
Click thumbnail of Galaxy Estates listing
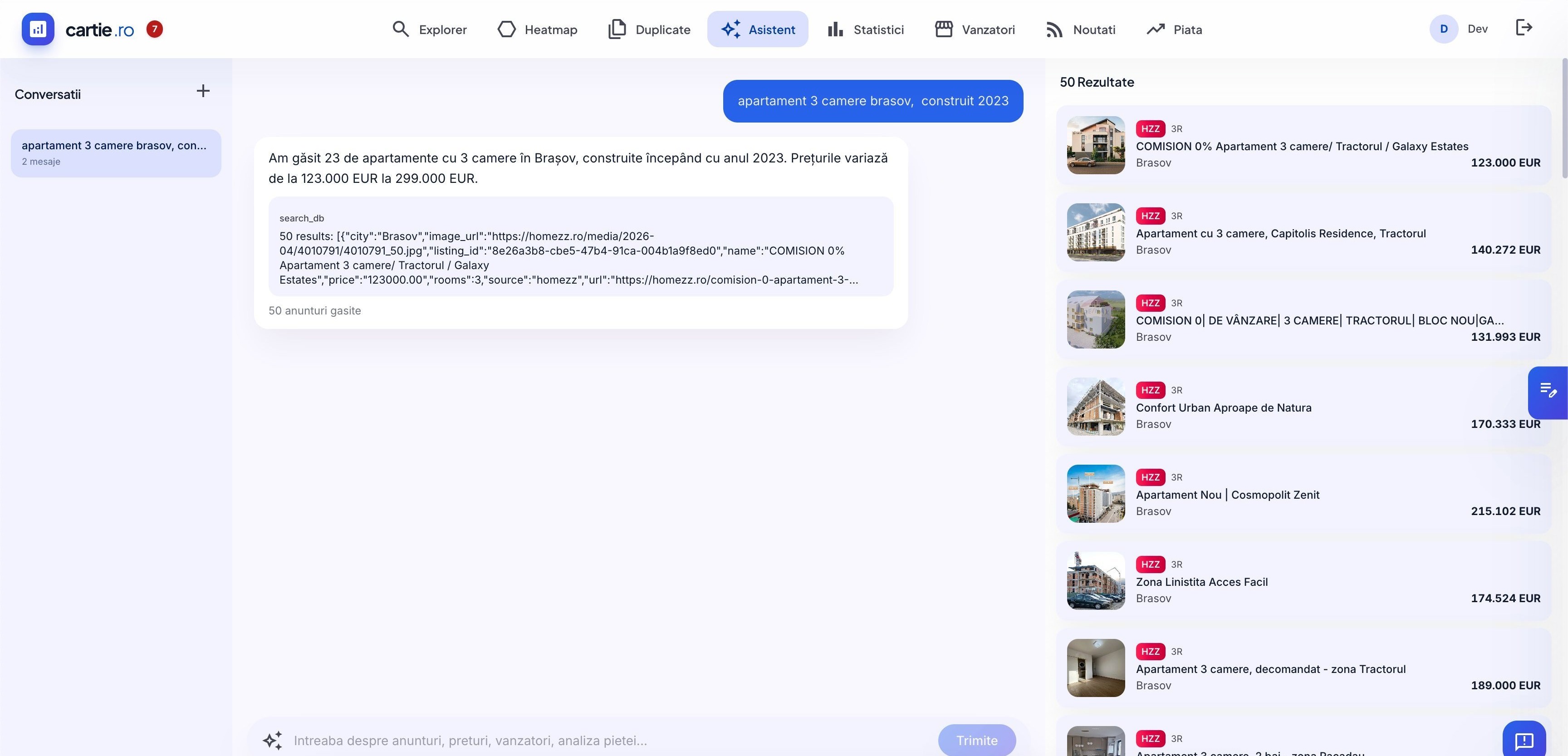click(x=1096, y=145)
